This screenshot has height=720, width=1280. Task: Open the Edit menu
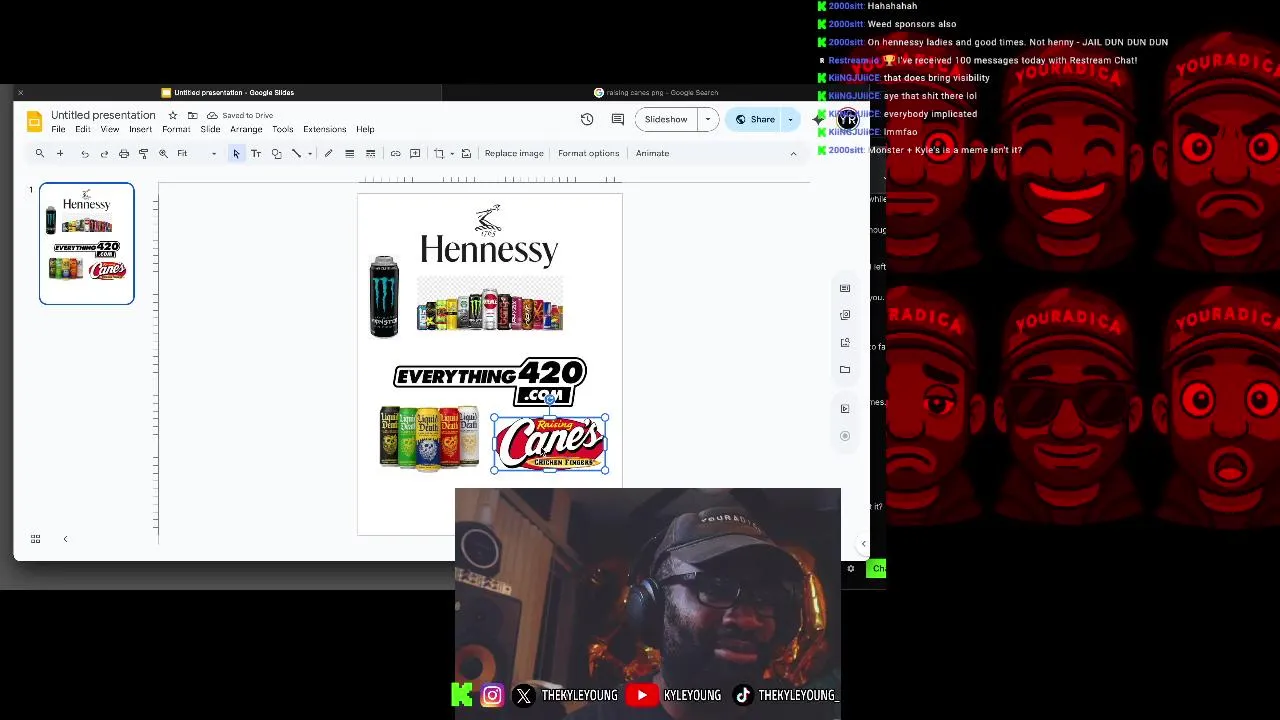[83, 129]
